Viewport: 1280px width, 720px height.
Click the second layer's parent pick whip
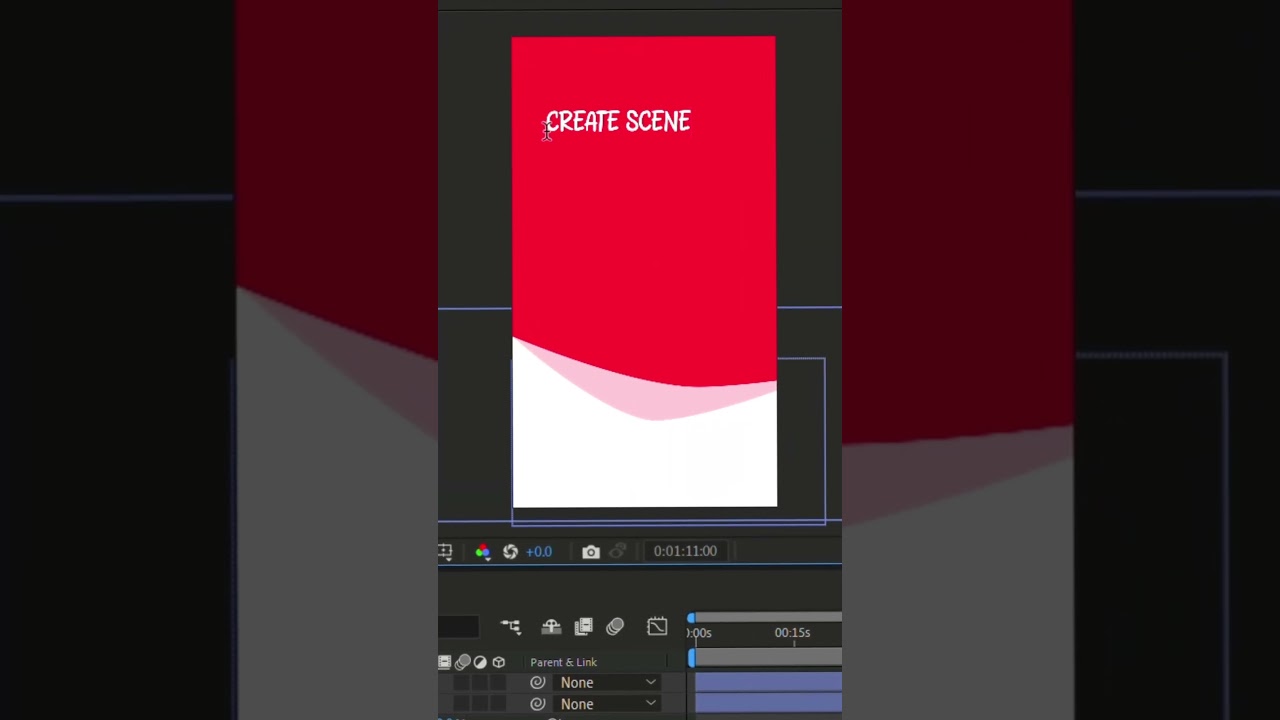click(x=537, y=704)
